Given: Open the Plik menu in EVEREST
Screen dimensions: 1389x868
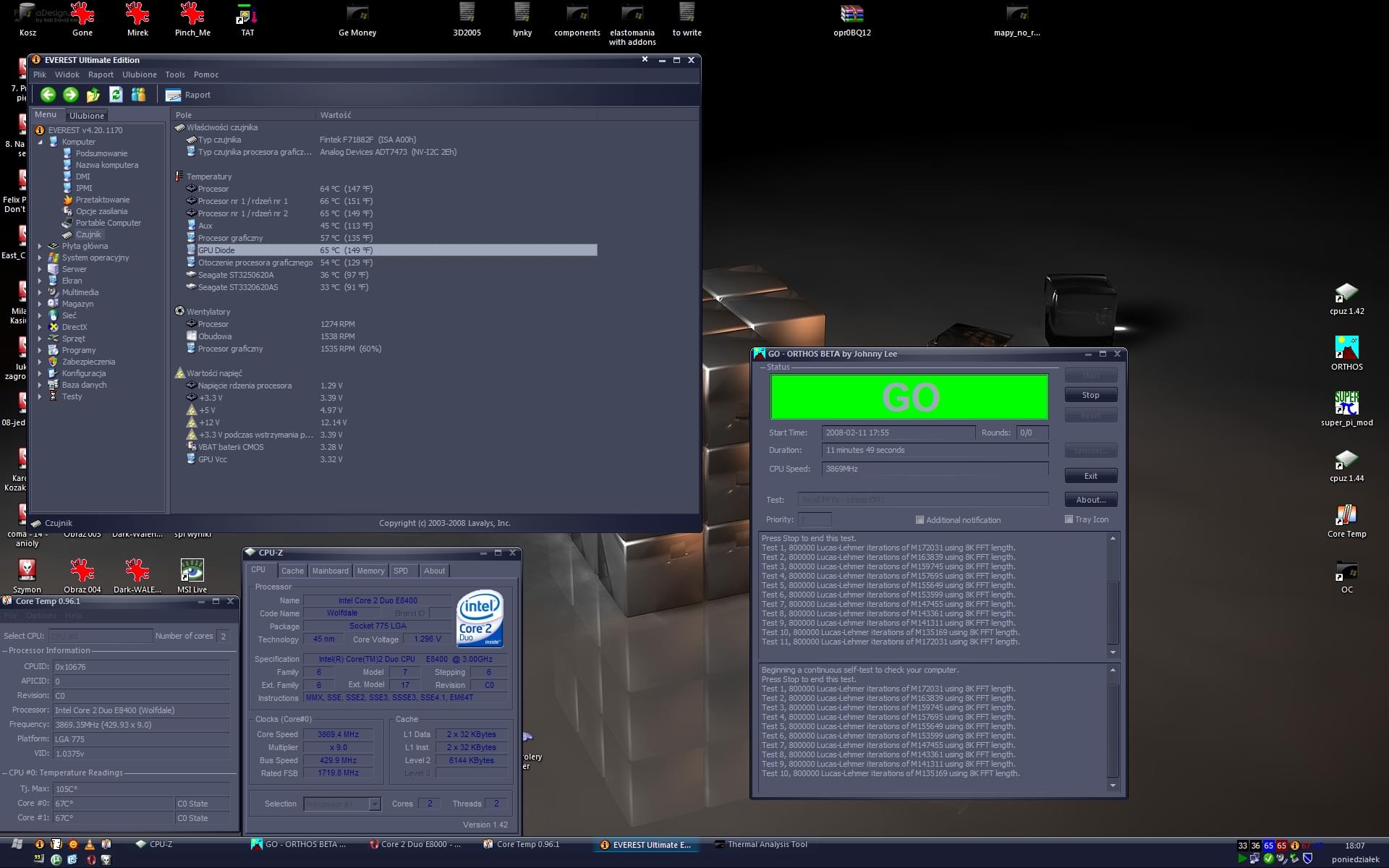Looking at the screenshot, I should click(40, 75).
